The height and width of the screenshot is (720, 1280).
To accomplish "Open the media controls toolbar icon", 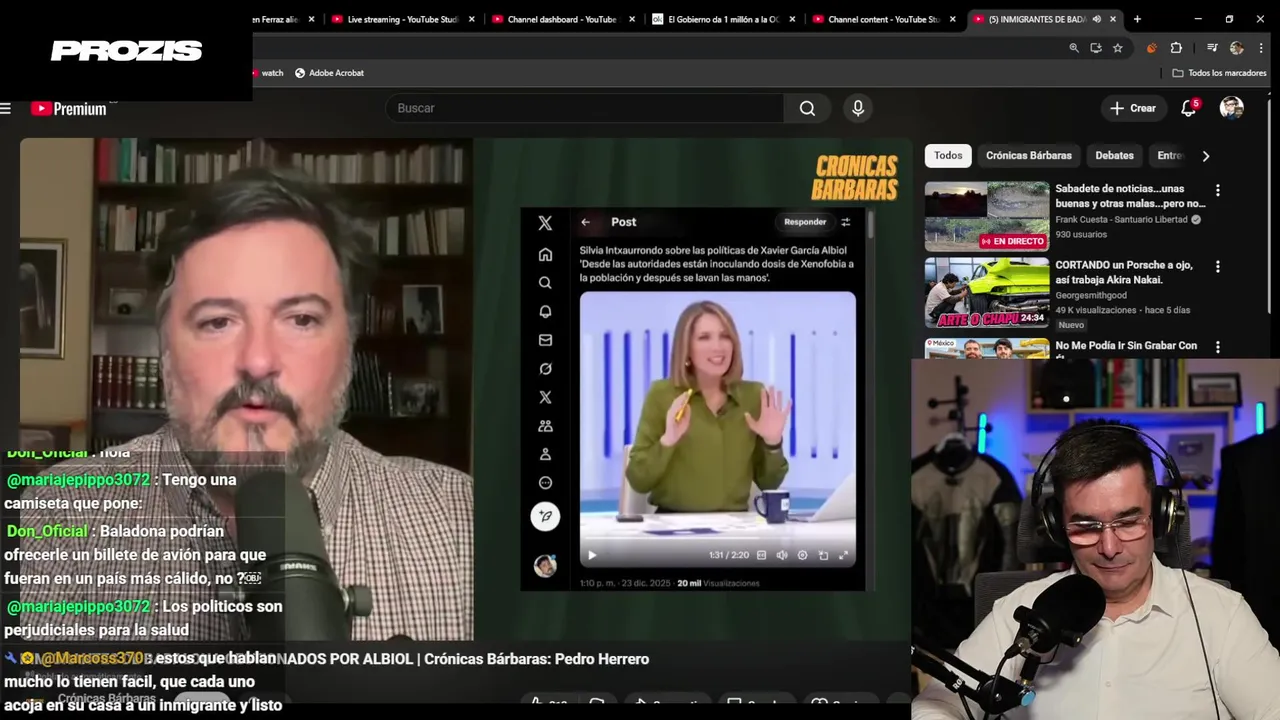I will point(1212,48).
